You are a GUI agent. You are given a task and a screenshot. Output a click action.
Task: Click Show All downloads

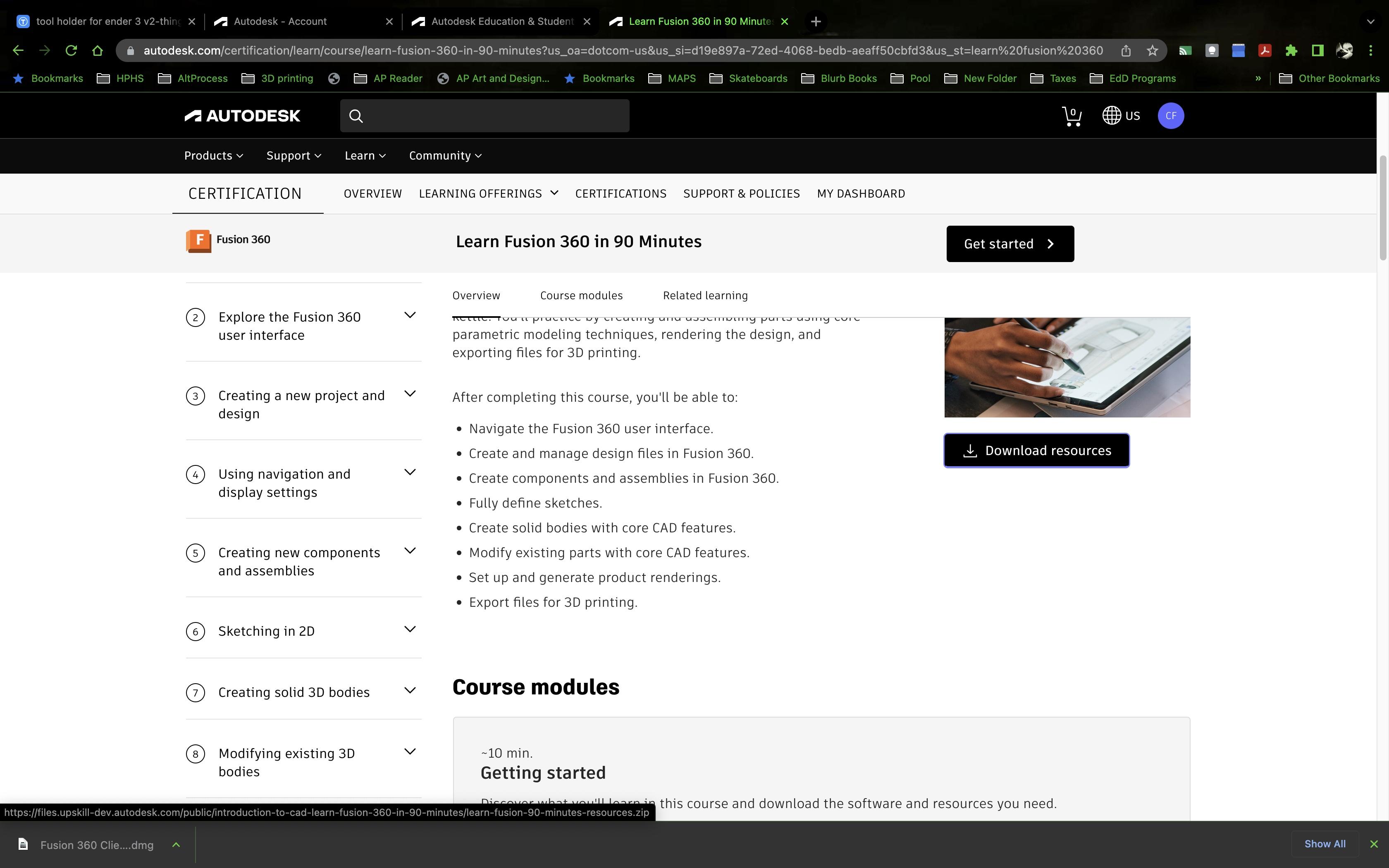tap(1324, 844)
